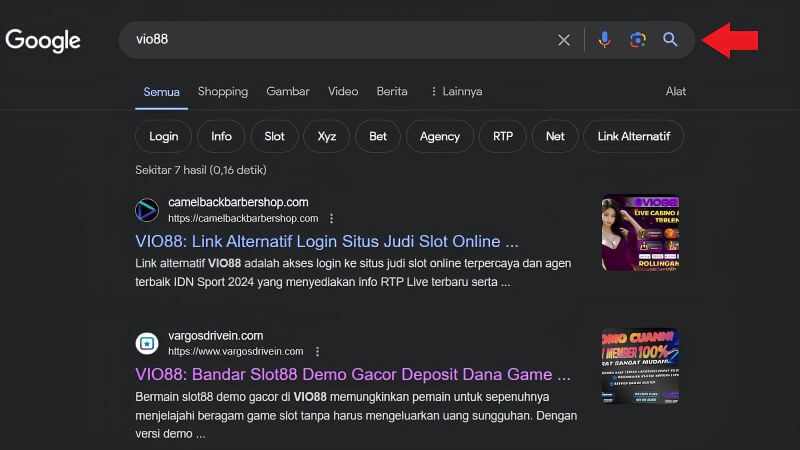Open Google Lens image search
Screen dimensions: 800x450
[x=638, y=40]
